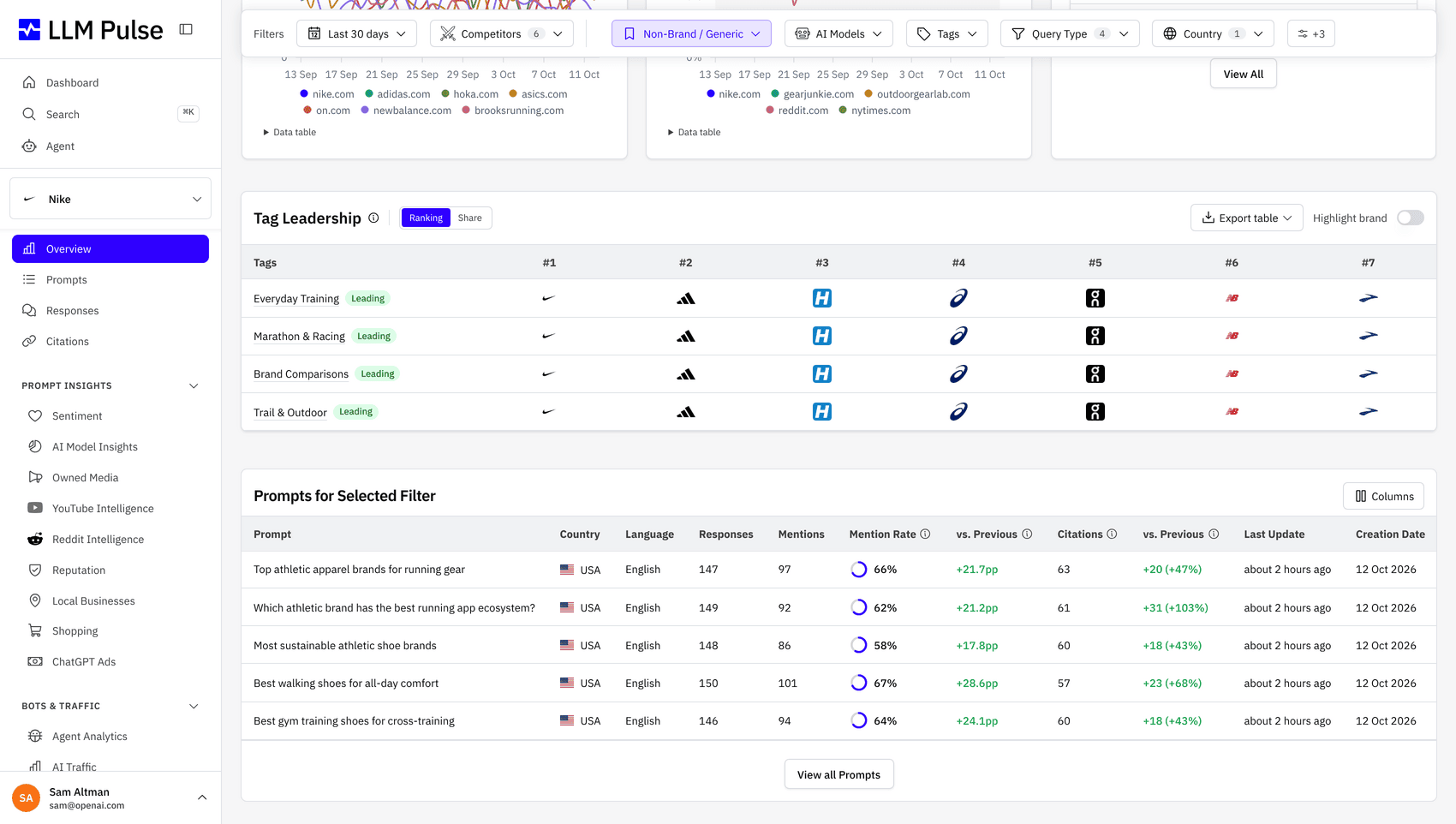Expand nike.com chart Data table
1456x824 pixels.
pos(289,133)
